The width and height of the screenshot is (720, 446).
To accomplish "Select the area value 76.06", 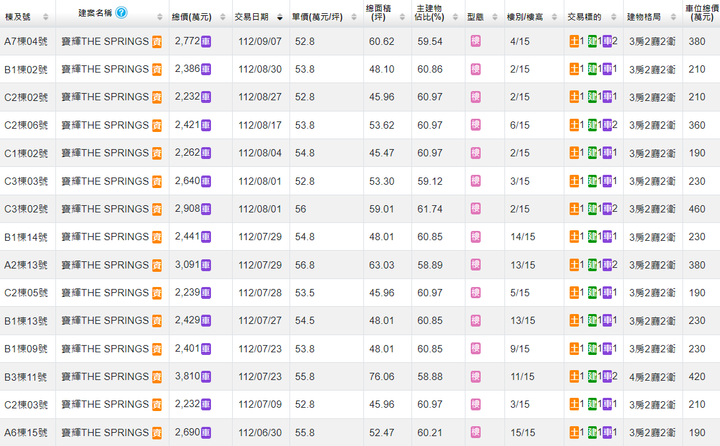I will [382, 377].
